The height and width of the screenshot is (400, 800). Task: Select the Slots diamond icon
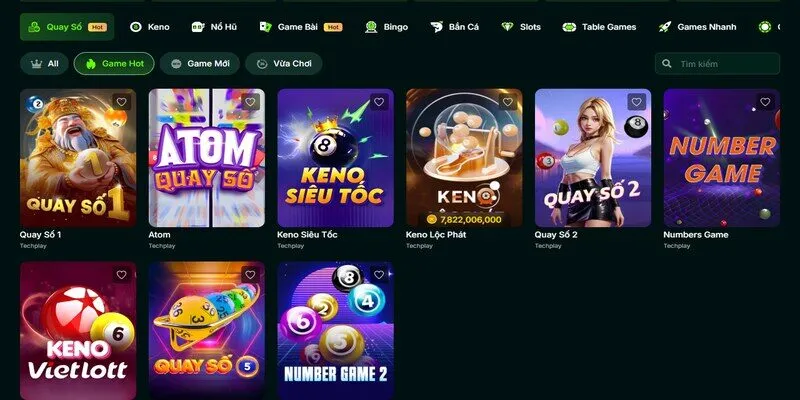(x=507, y=27)
